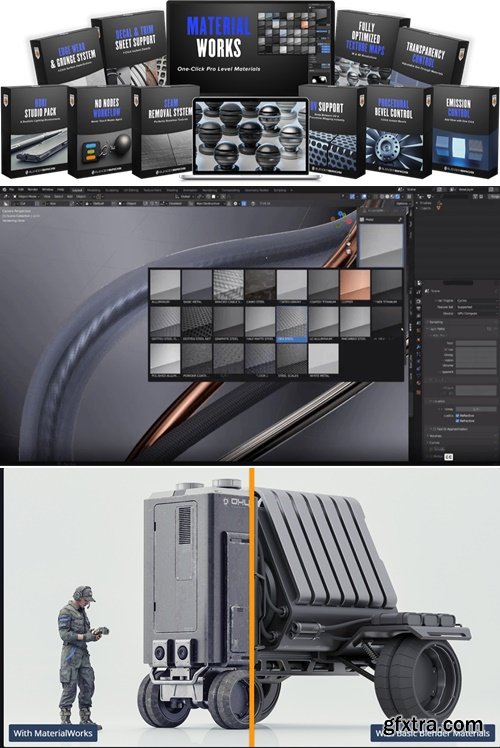
Task: Choose the Coated Titanium material thumbnail
Action: (323, 285)
